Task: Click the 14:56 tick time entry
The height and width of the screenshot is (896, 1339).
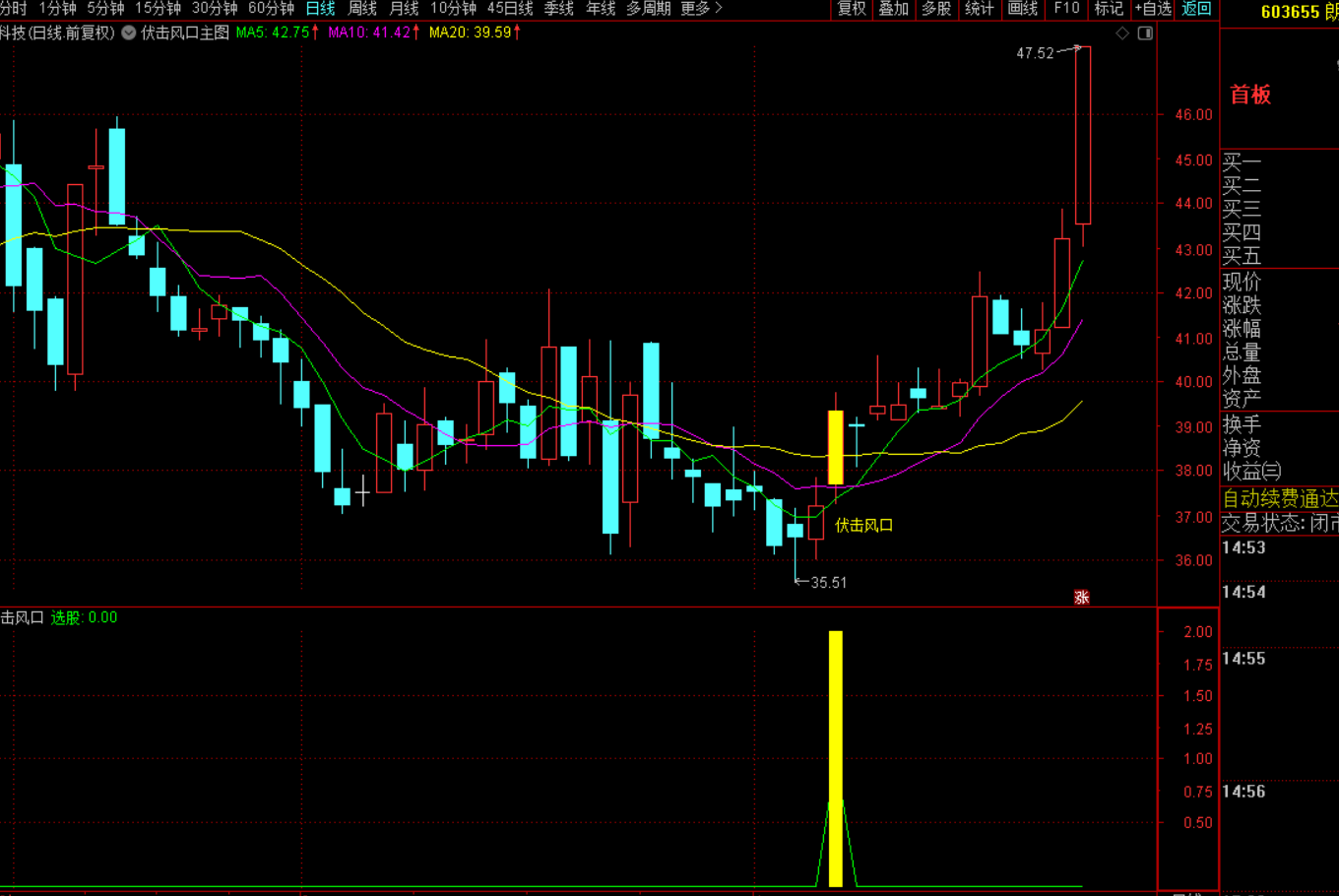Action: [1243, 792]
